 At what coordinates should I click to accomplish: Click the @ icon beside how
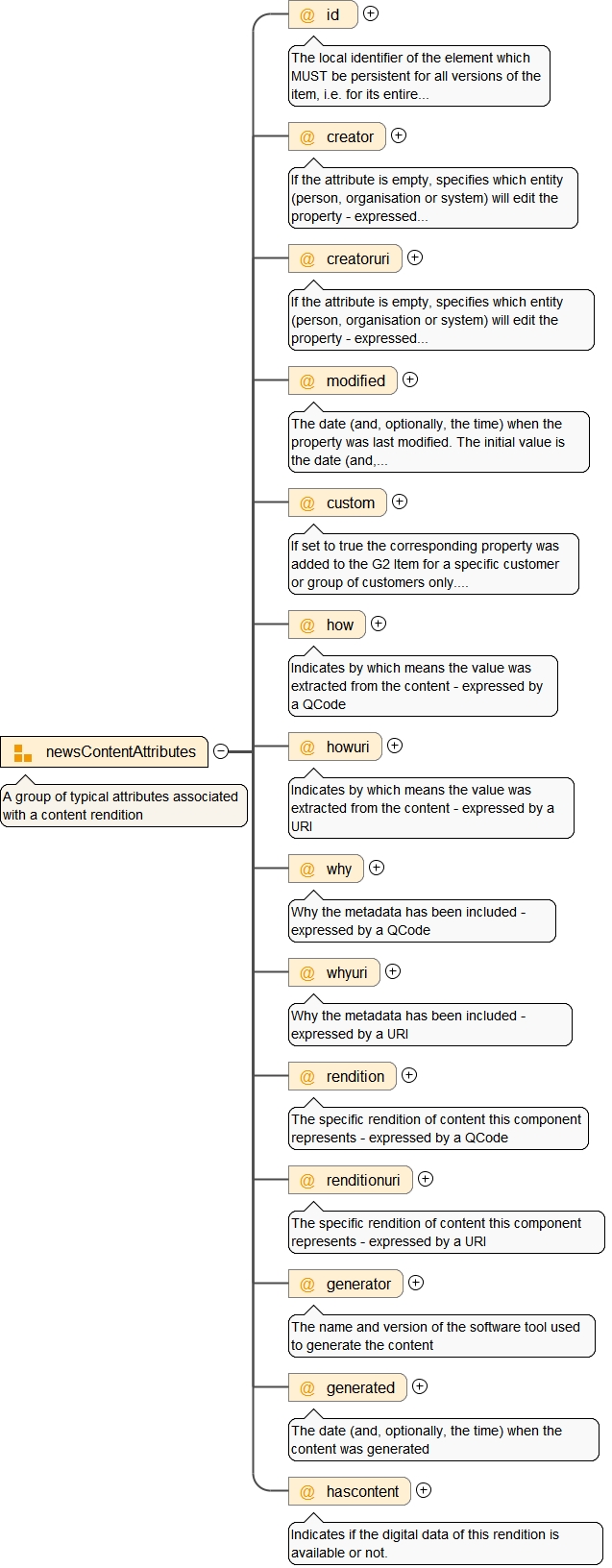tap(307, 625)
